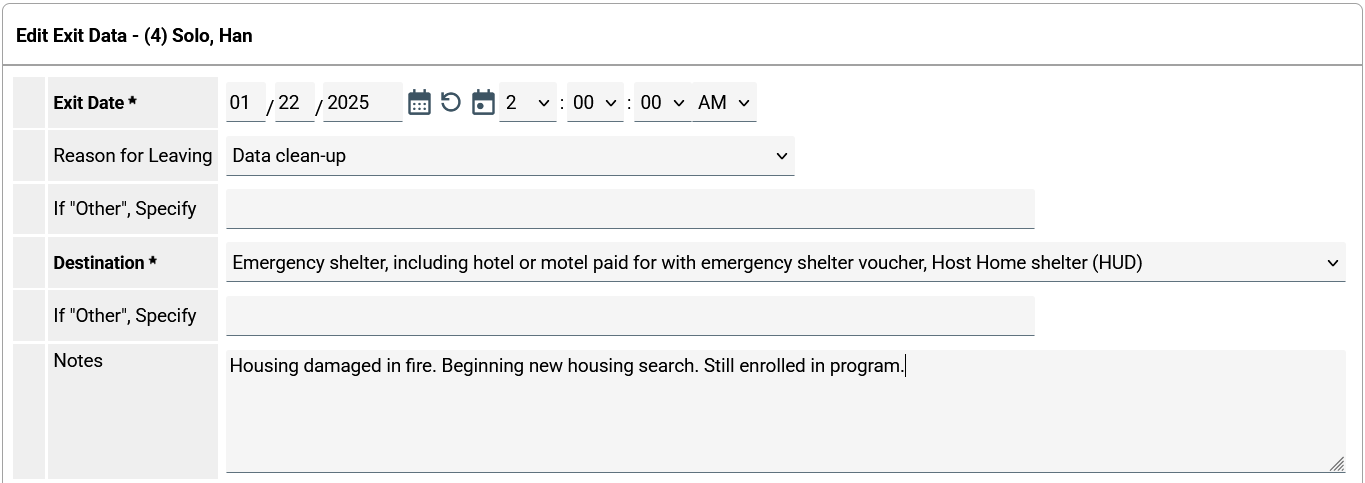Click the Edit Exit Data panel title

(x=134, y=36)
